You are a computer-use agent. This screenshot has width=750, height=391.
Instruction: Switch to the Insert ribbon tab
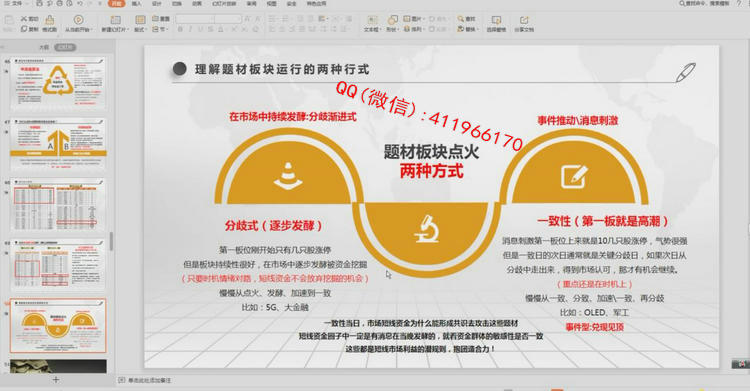tap(137, 3)
